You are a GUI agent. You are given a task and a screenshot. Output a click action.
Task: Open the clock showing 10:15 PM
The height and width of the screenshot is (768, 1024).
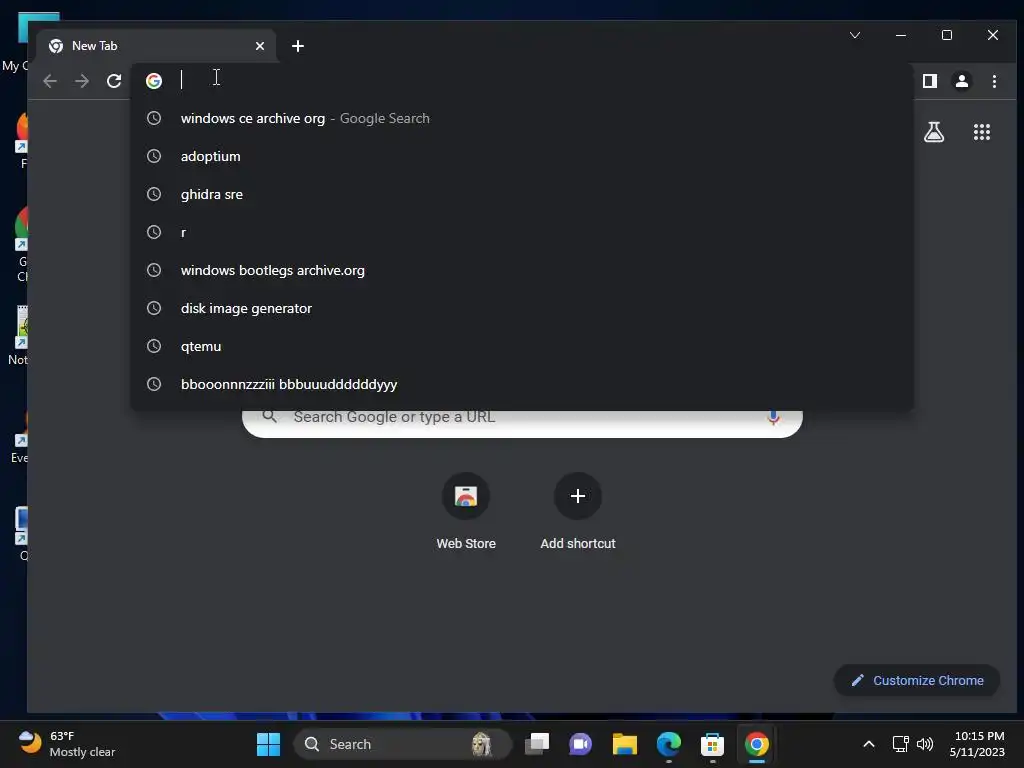(x=977, y=744)
